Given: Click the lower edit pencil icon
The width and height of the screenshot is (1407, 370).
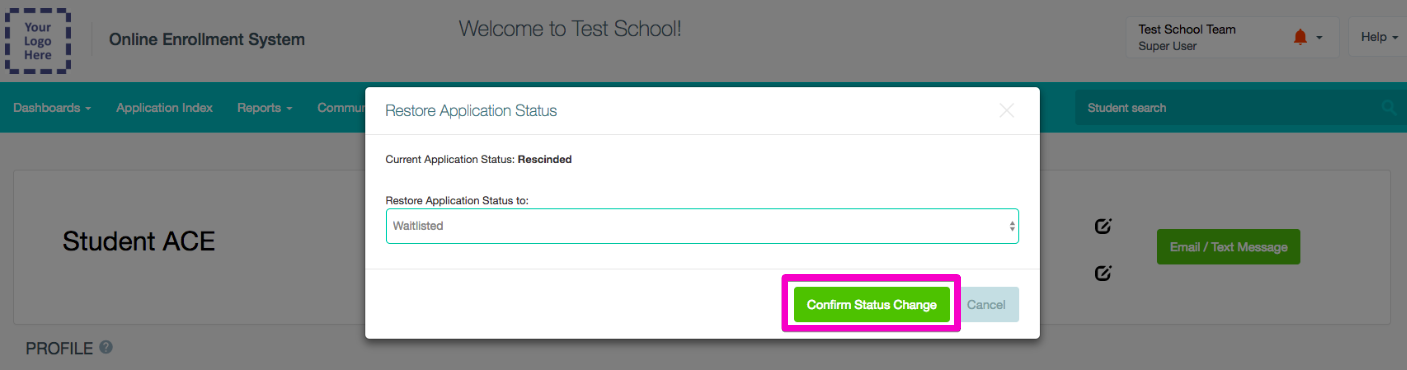Looking at the screenshot, I should [1103, 272].
